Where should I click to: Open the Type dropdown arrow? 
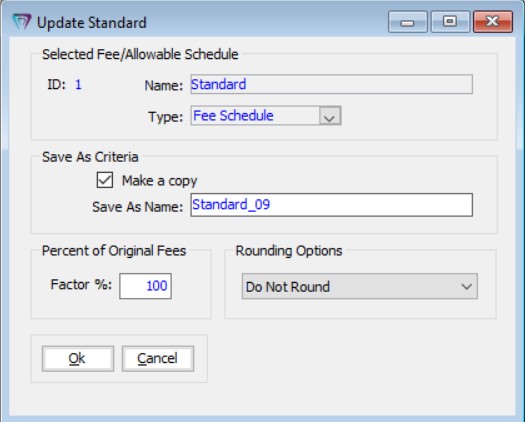click(330, 116)
